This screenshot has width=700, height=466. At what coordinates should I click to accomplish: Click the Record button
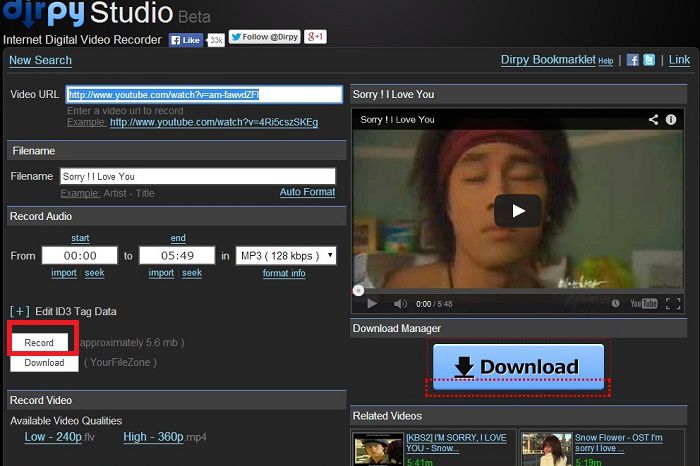(39, 342)
